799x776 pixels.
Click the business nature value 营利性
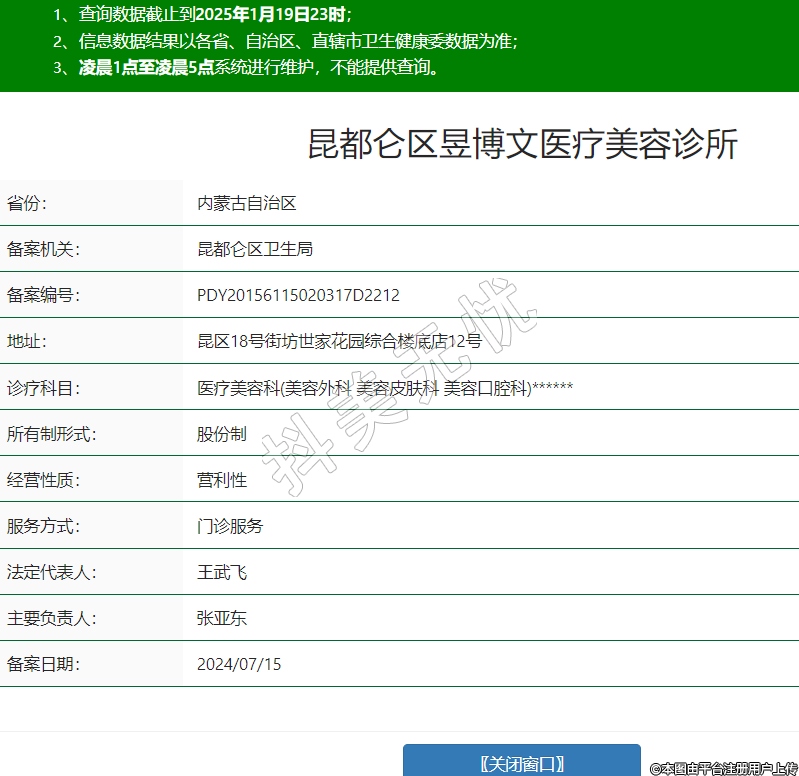point(222,480)
